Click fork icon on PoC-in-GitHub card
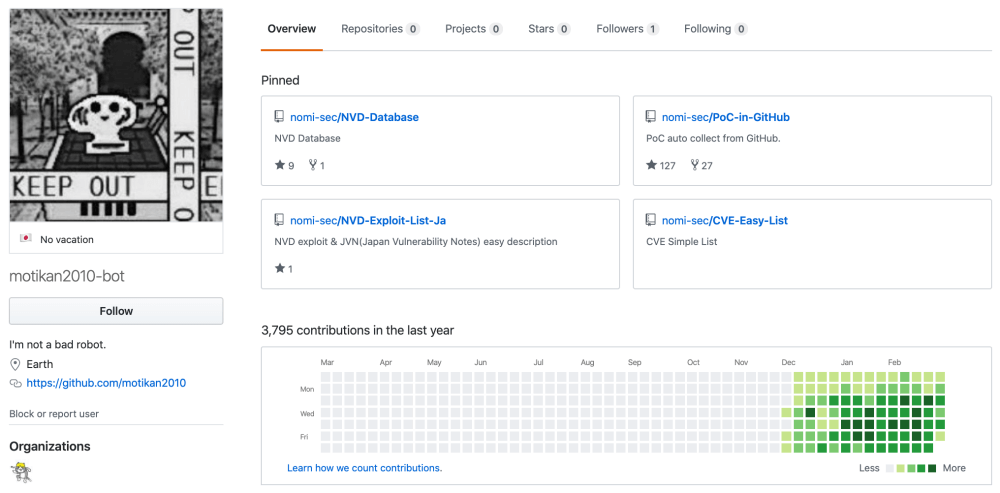This screenshot has height=493, width=1000. [694, 165]
